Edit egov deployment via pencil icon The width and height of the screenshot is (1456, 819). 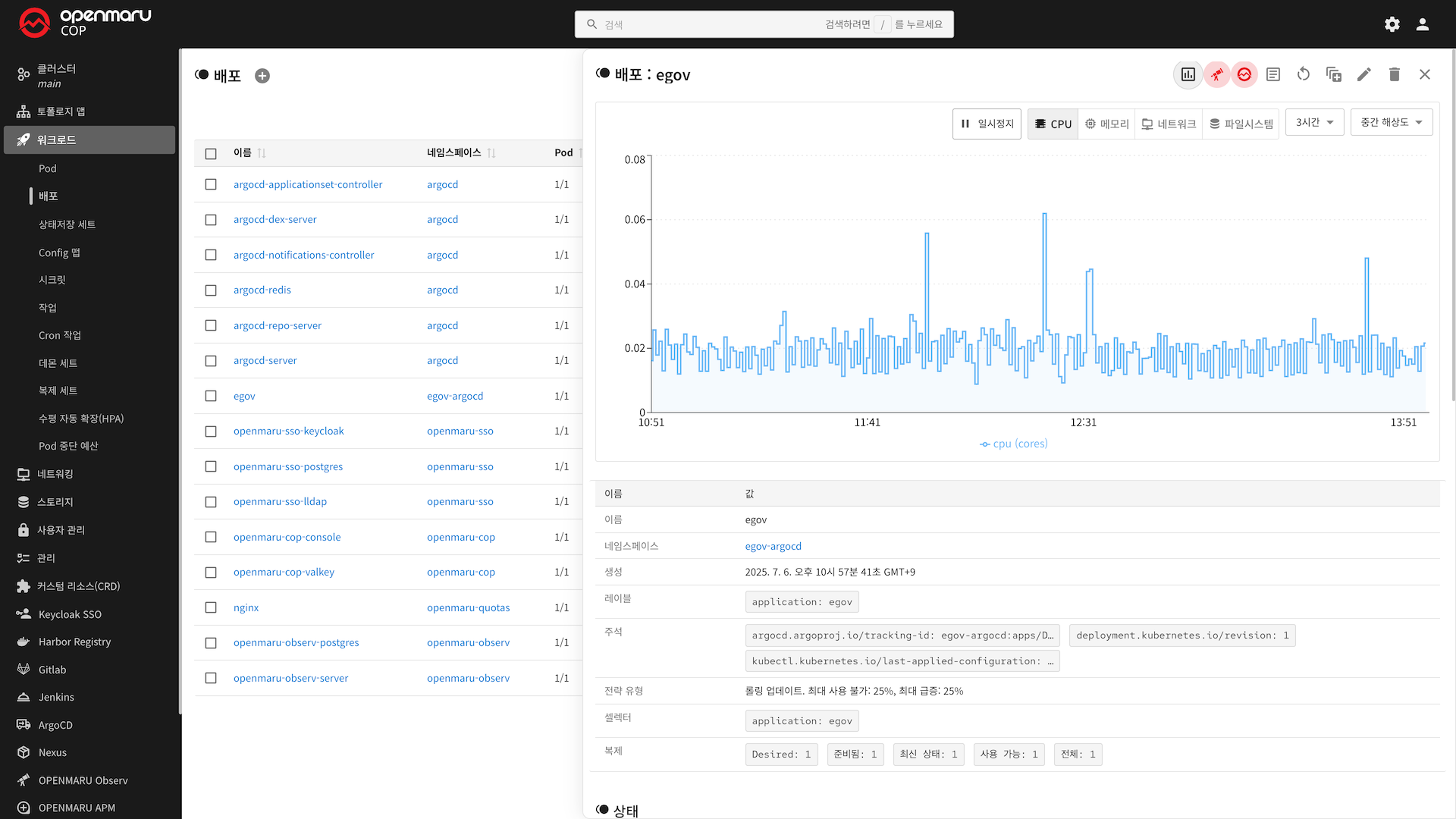[x=1364, y=74]
